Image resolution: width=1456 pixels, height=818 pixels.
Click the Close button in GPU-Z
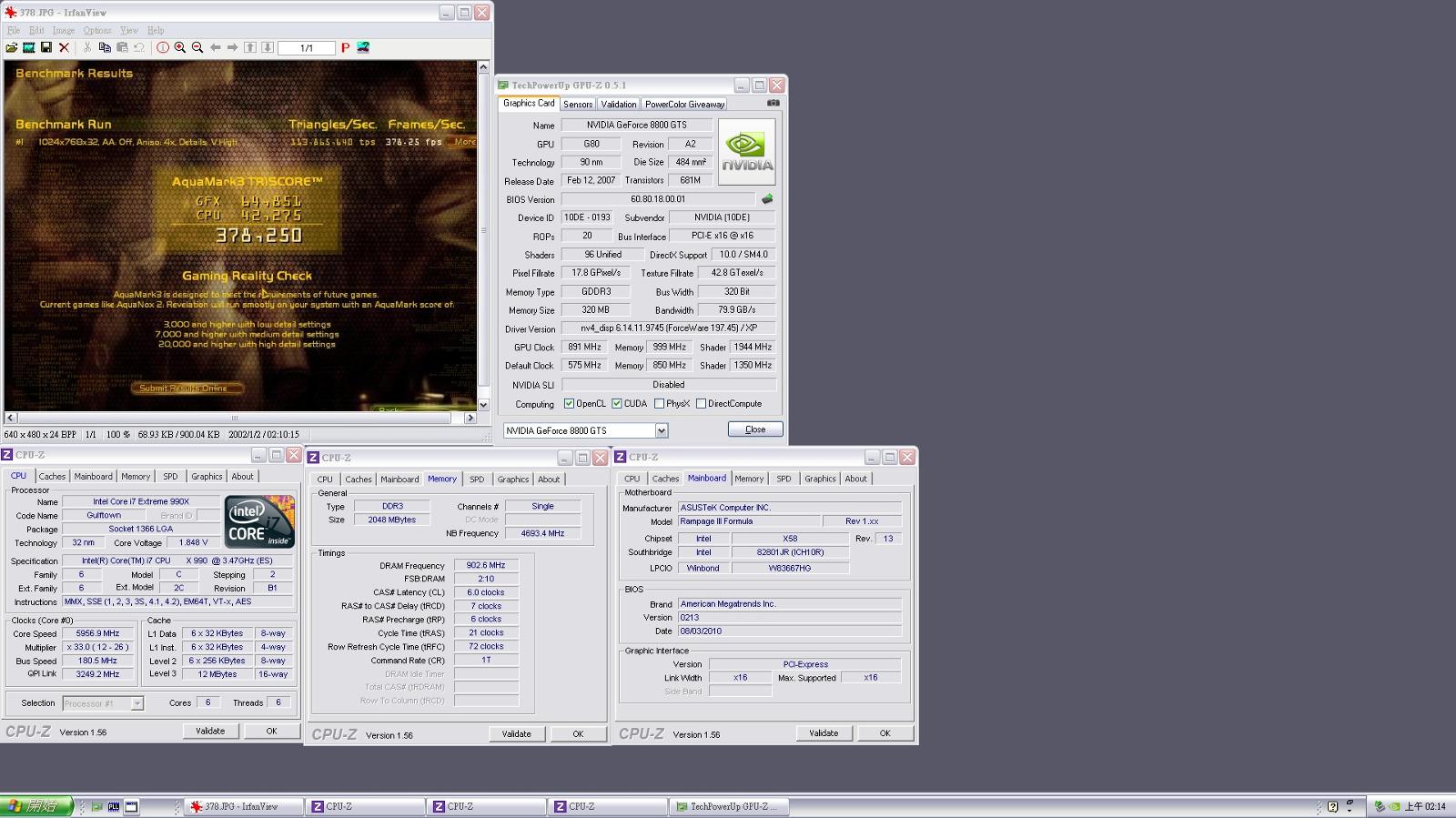tap(755, 429)
